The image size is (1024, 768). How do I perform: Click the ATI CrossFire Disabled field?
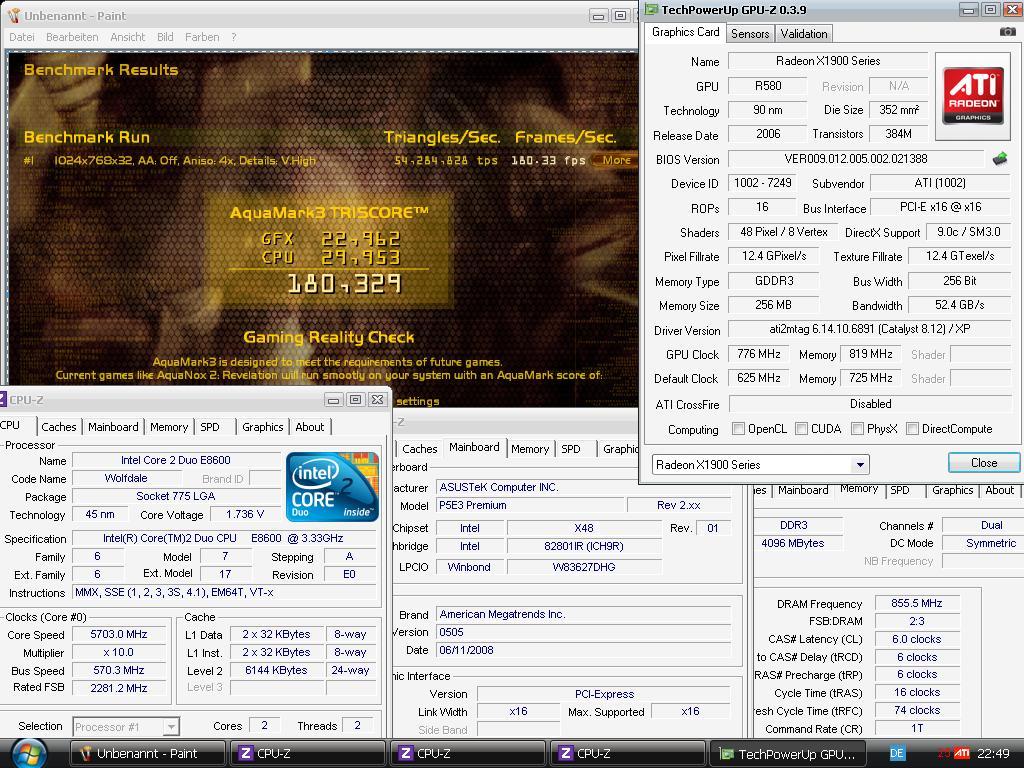coord(870,404)
